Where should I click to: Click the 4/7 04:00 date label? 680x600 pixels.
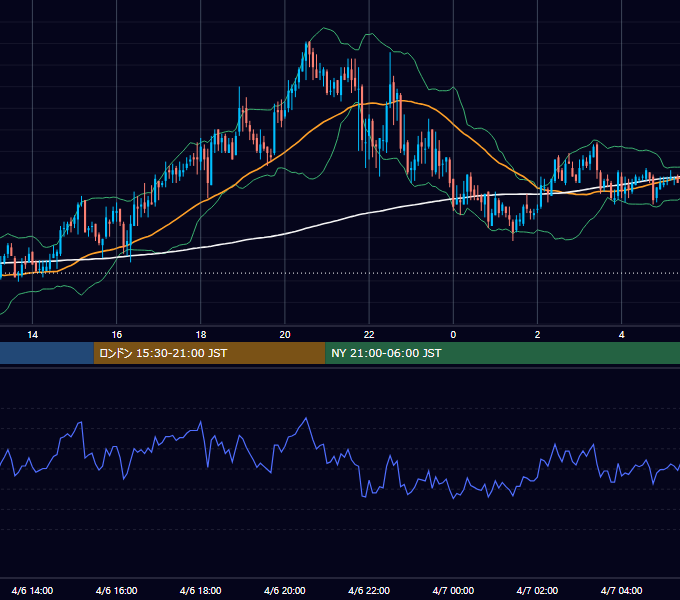(x=621, y=590)
